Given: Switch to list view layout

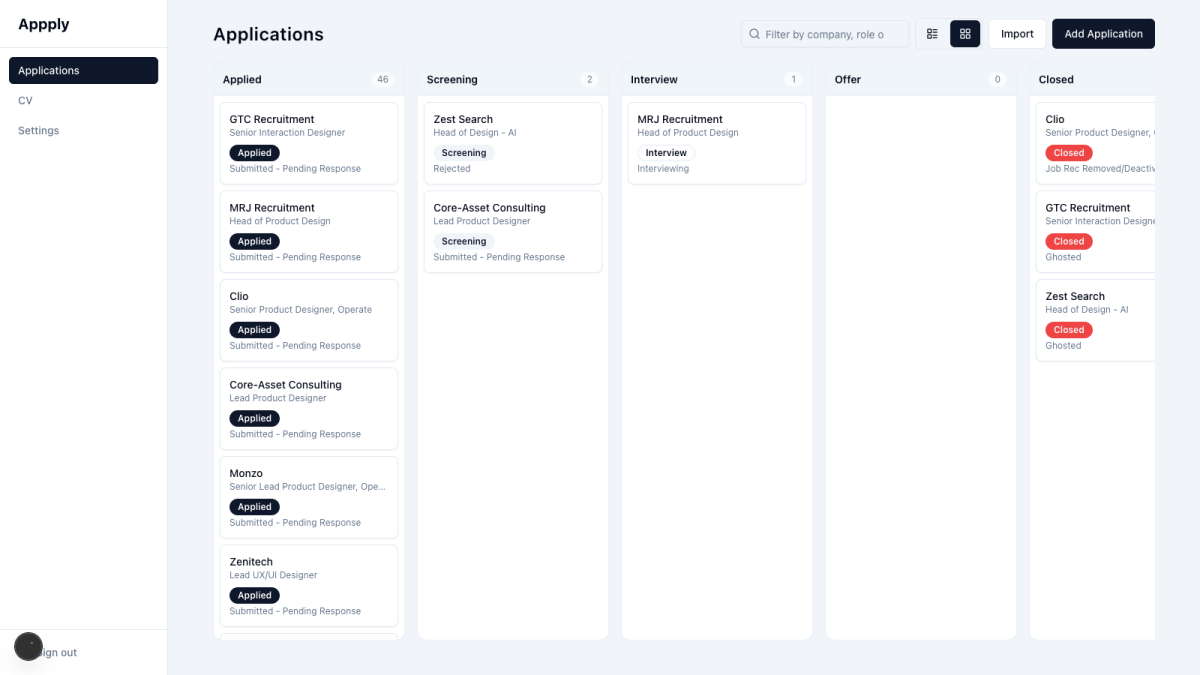Looking at the screenshot, I should [932, 34].
